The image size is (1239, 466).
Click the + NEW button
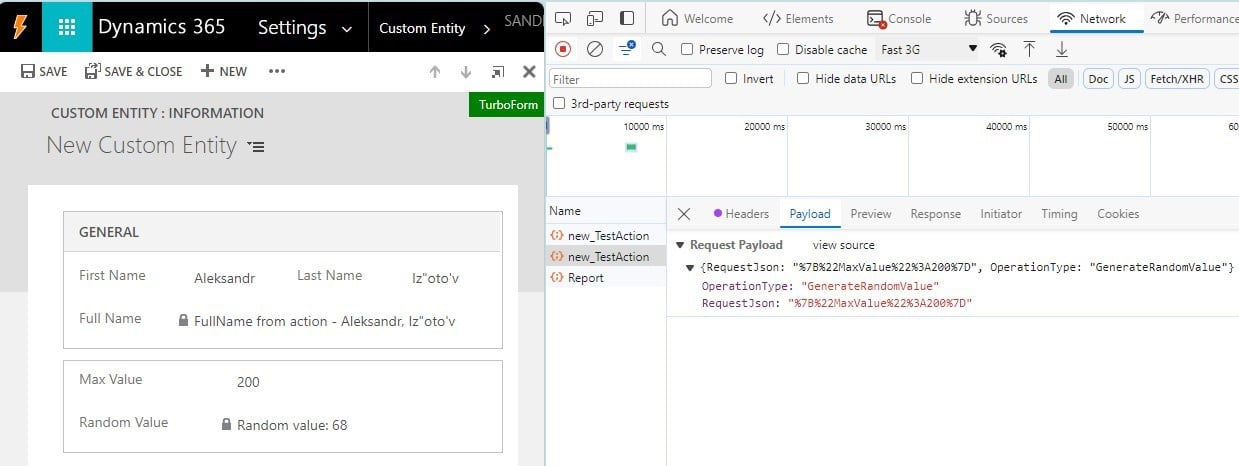pos(224,71)
